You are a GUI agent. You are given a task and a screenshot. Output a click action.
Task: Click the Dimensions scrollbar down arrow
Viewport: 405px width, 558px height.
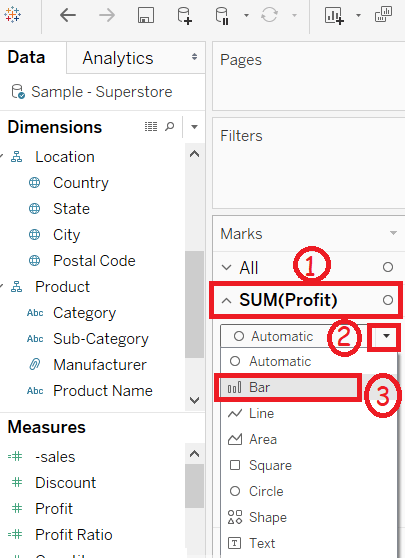194,400
